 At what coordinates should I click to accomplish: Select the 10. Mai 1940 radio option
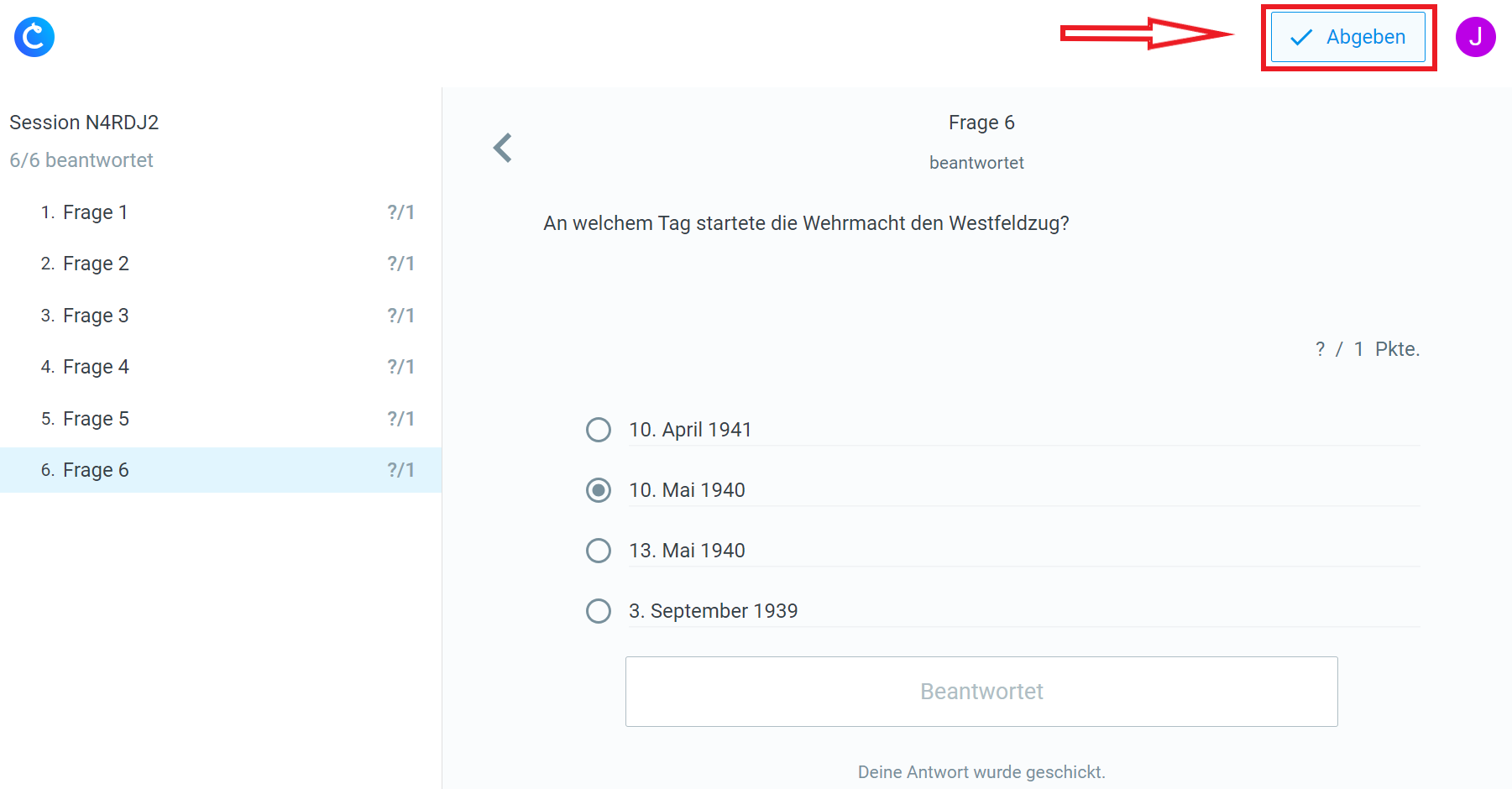coord(599,490)
